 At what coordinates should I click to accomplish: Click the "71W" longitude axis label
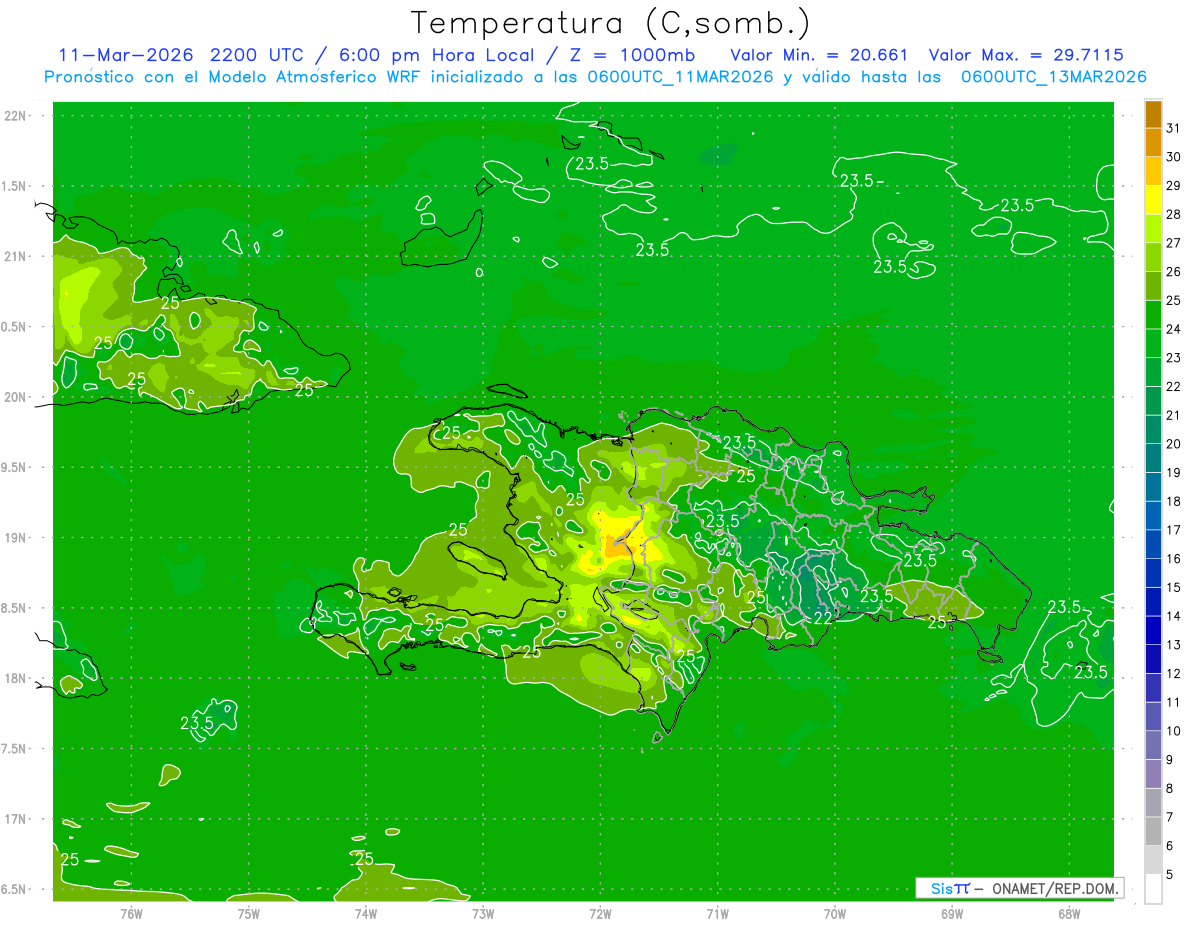(717, 913)
